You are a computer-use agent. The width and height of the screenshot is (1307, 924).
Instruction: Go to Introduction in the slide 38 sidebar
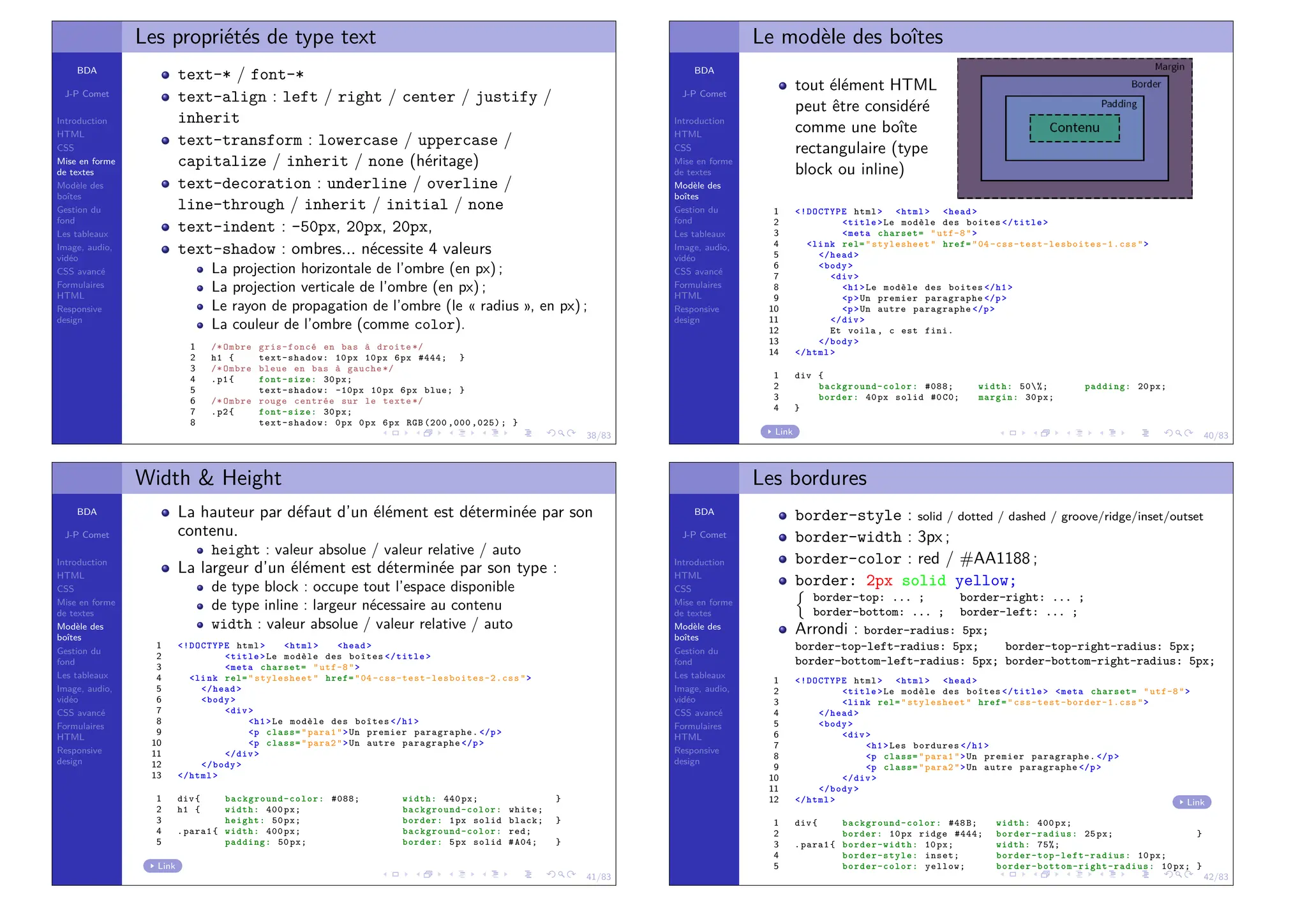tap(82, 121)
